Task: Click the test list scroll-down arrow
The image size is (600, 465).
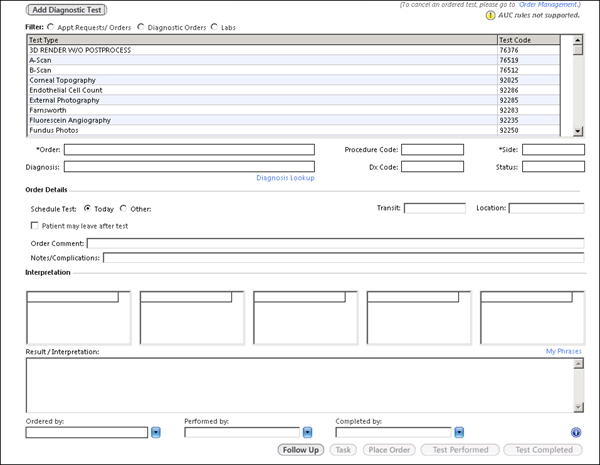Action: click(x=578, y=131)
